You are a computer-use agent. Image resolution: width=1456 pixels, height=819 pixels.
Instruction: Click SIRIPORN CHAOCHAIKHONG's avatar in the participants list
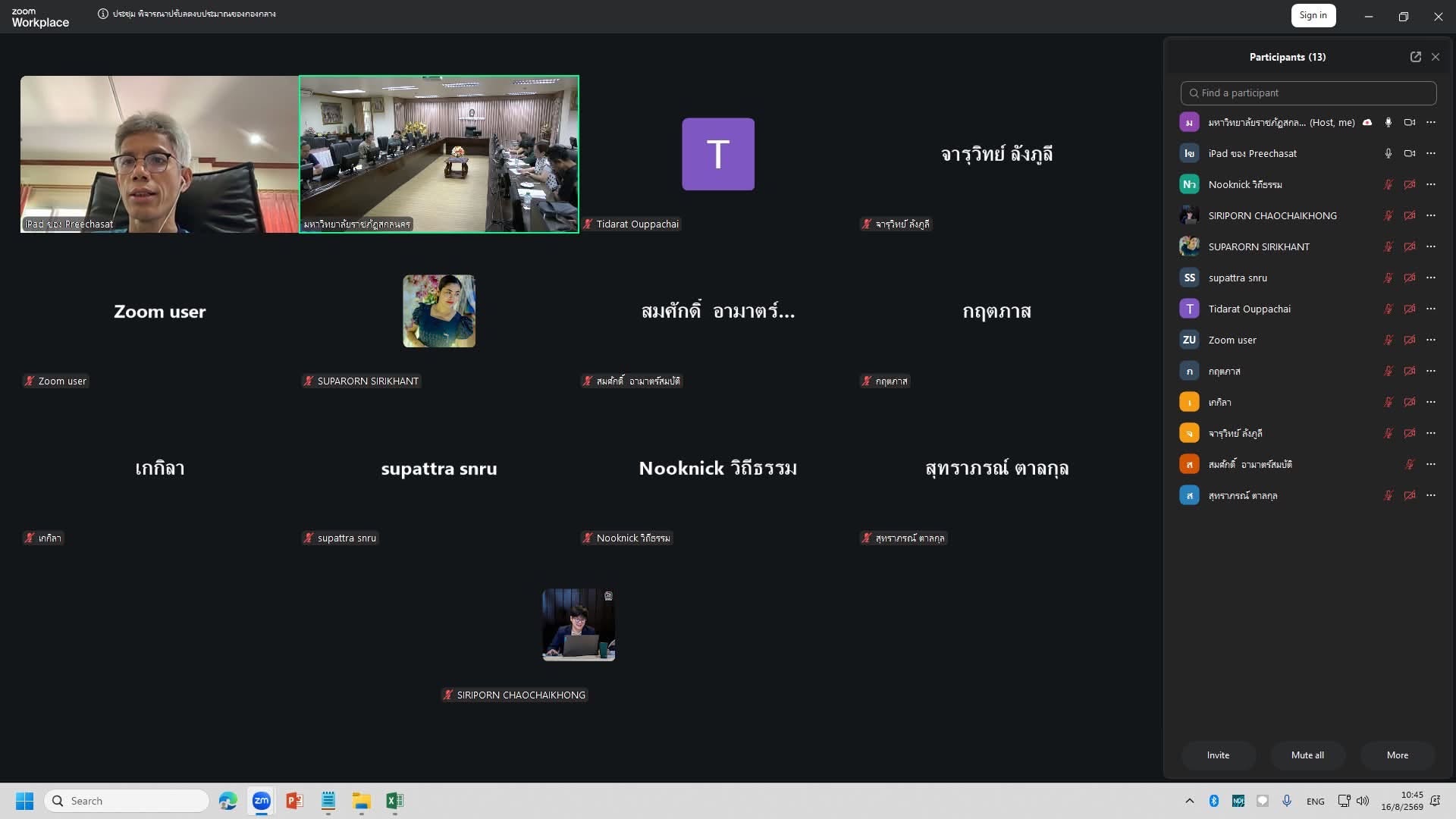click(1189, 215)
